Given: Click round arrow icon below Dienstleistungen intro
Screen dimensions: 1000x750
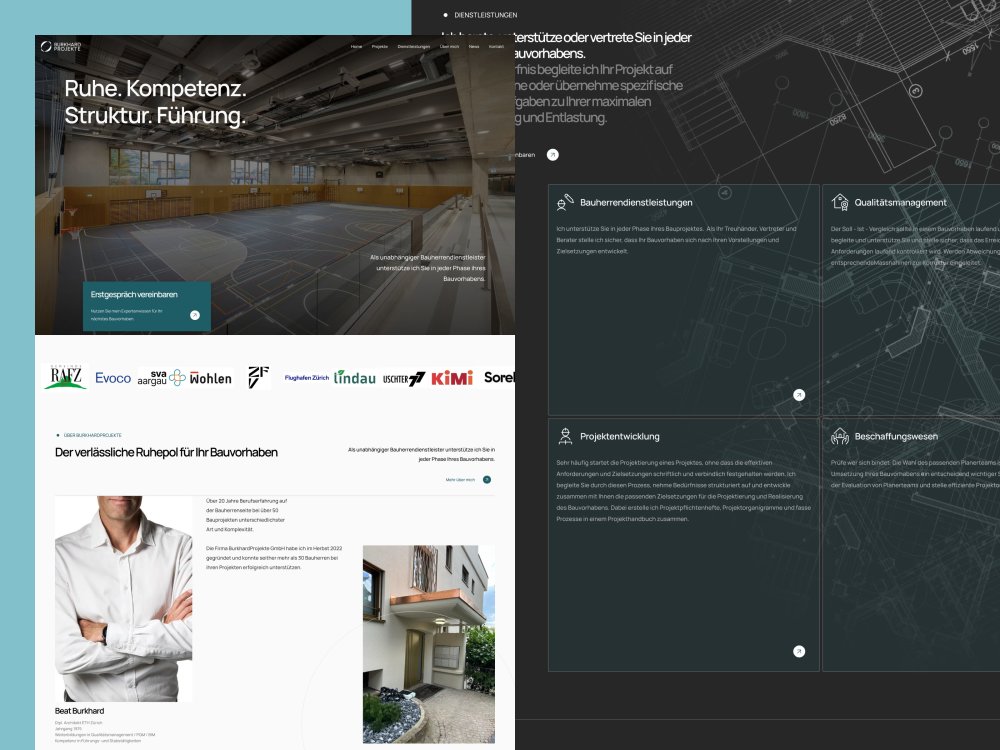Looking at the screenshot, I should tap(553, 155).
